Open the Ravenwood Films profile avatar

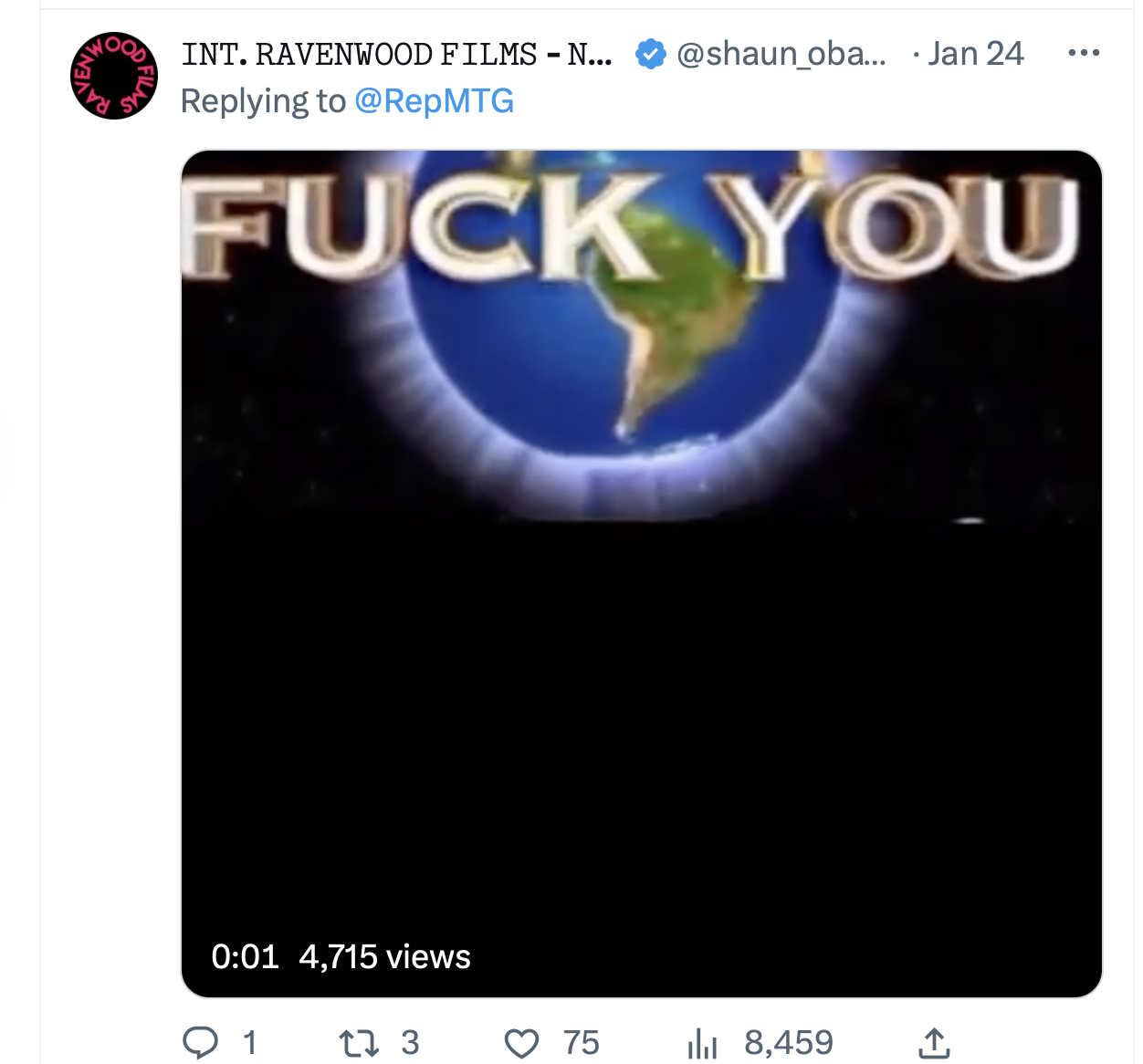(x=114, y=76)
